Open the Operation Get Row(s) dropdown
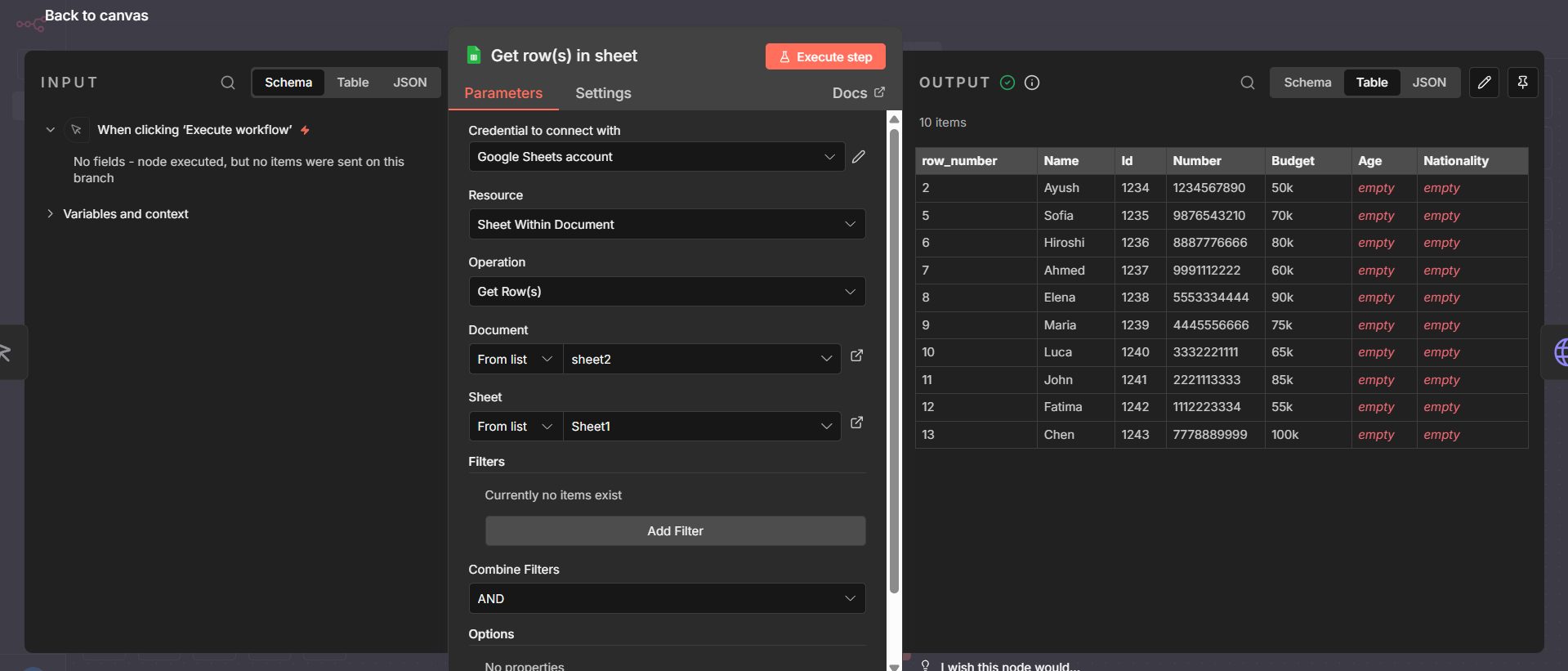Image resolution: width=1568 pixels, height=671 pixels. tap(667, 292)
